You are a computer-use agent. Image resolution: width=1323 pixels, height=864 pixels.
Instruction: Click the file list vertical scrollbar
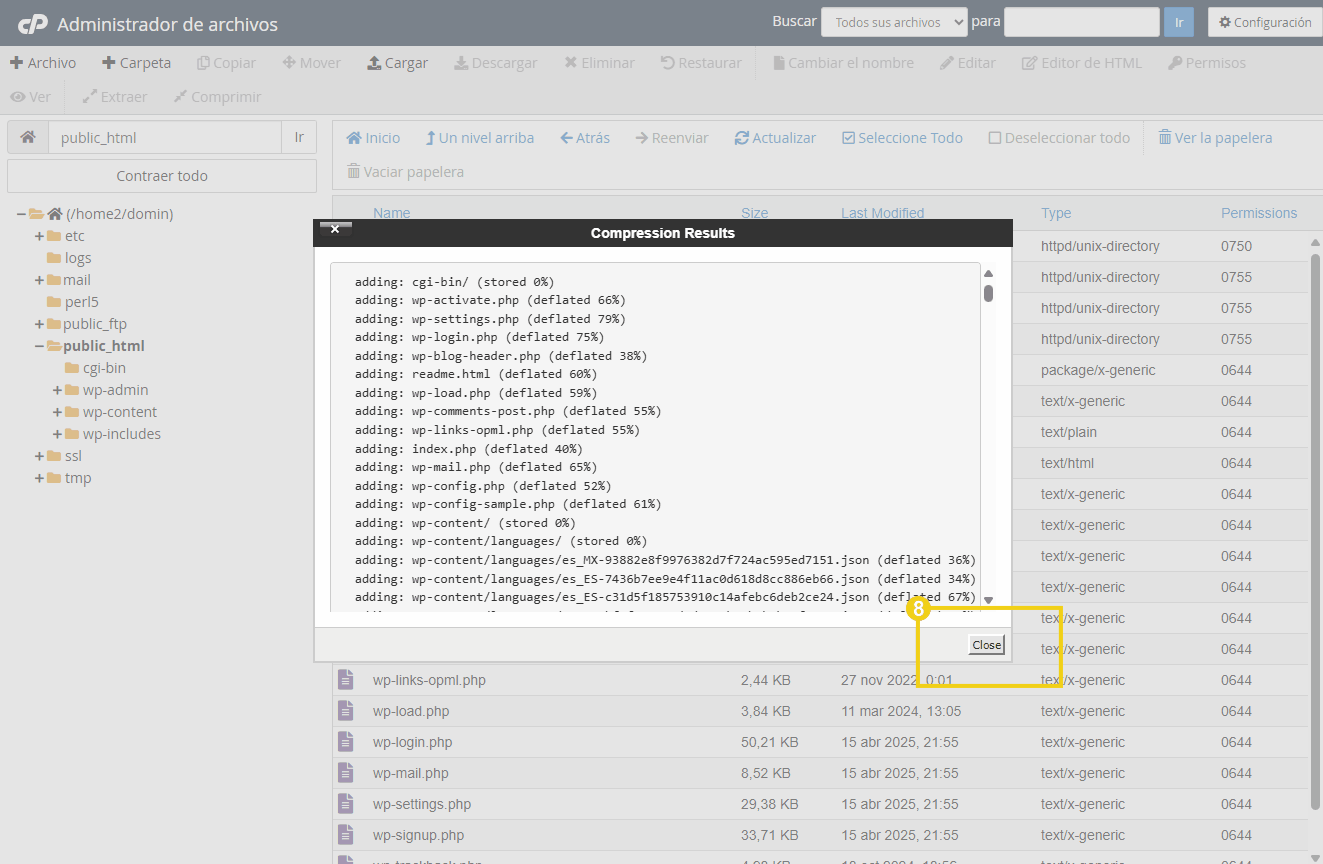point(1315,530)
